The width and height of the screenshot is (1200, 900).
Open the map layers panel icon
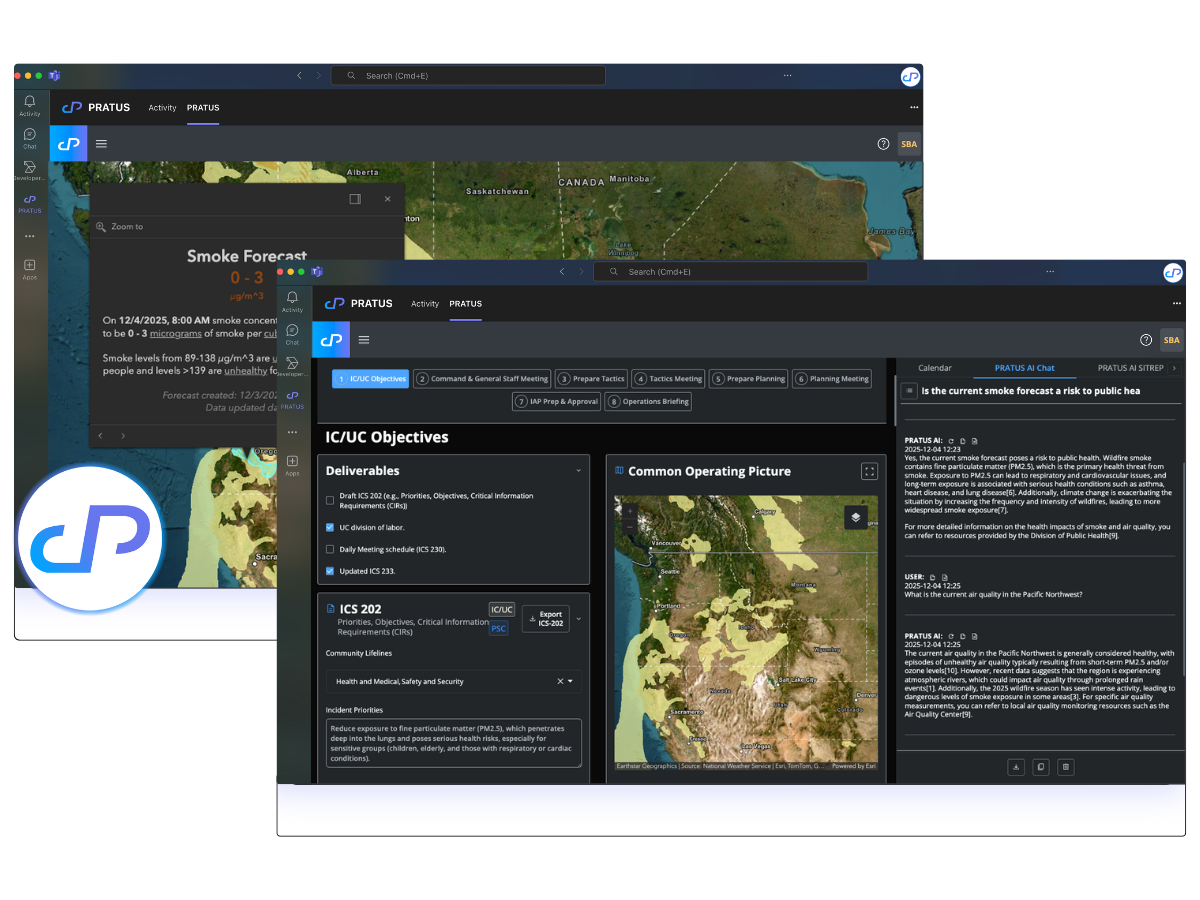pos(855,517)
